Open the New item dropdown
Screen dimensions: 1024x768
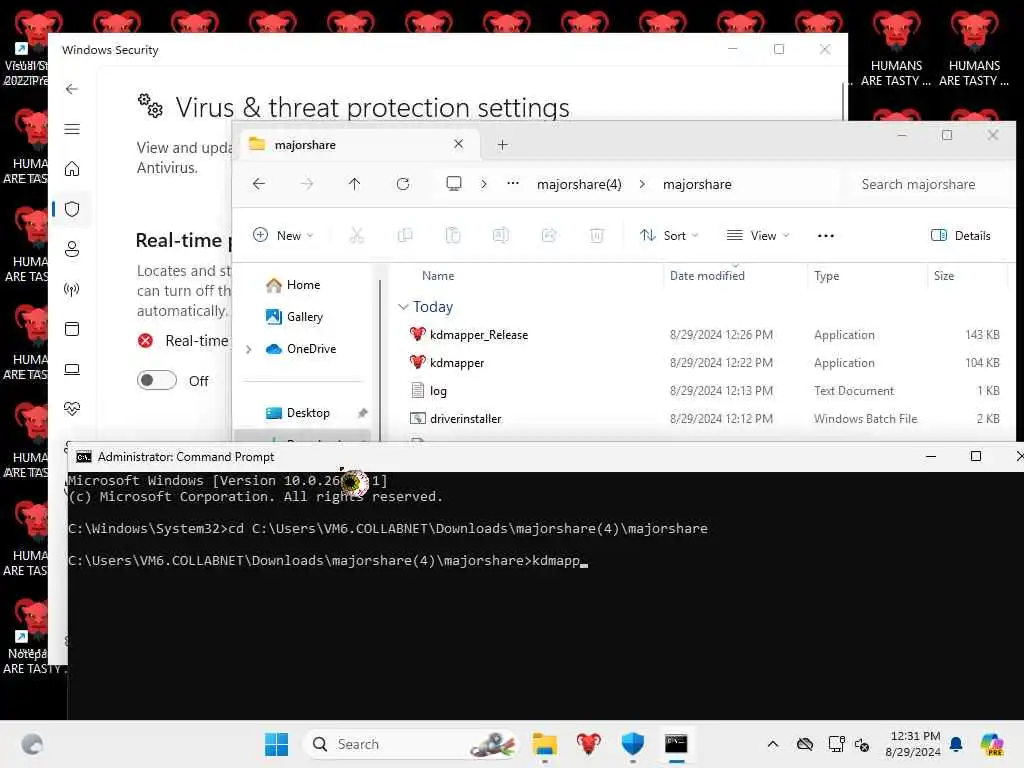pyautogui.click(x=283, y=235)
